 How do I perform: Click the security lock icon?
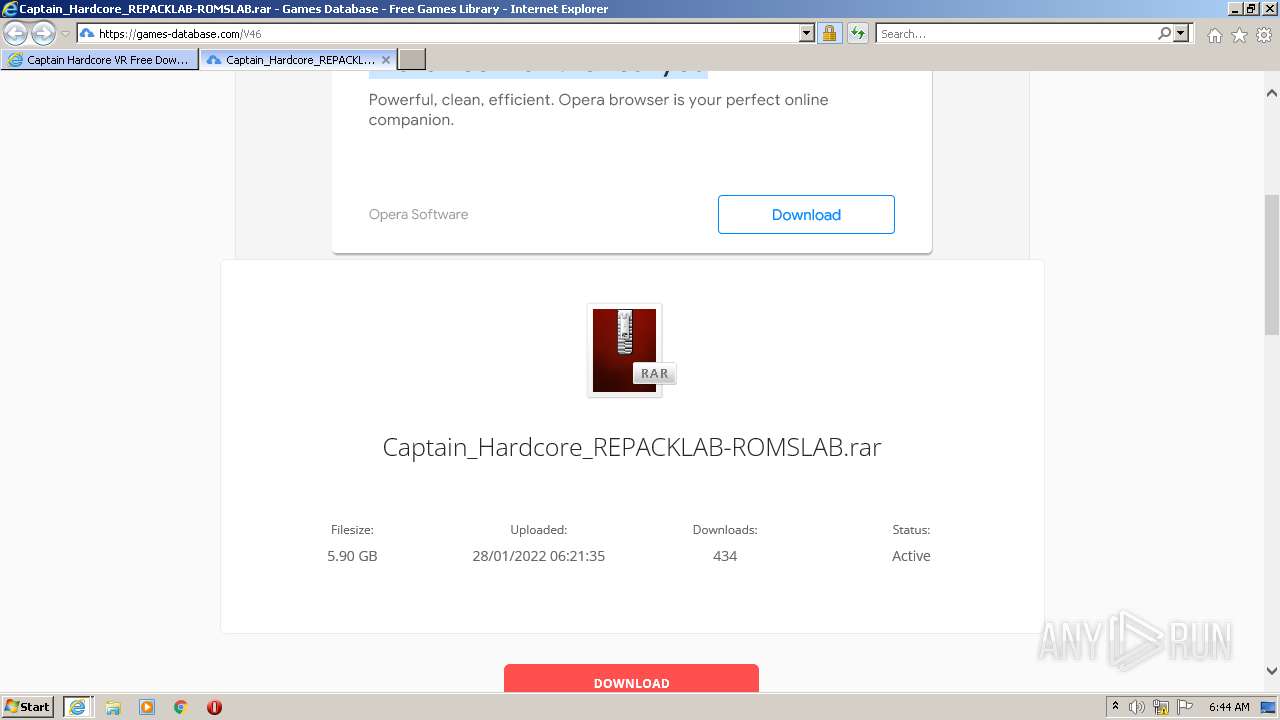[829, 34]
